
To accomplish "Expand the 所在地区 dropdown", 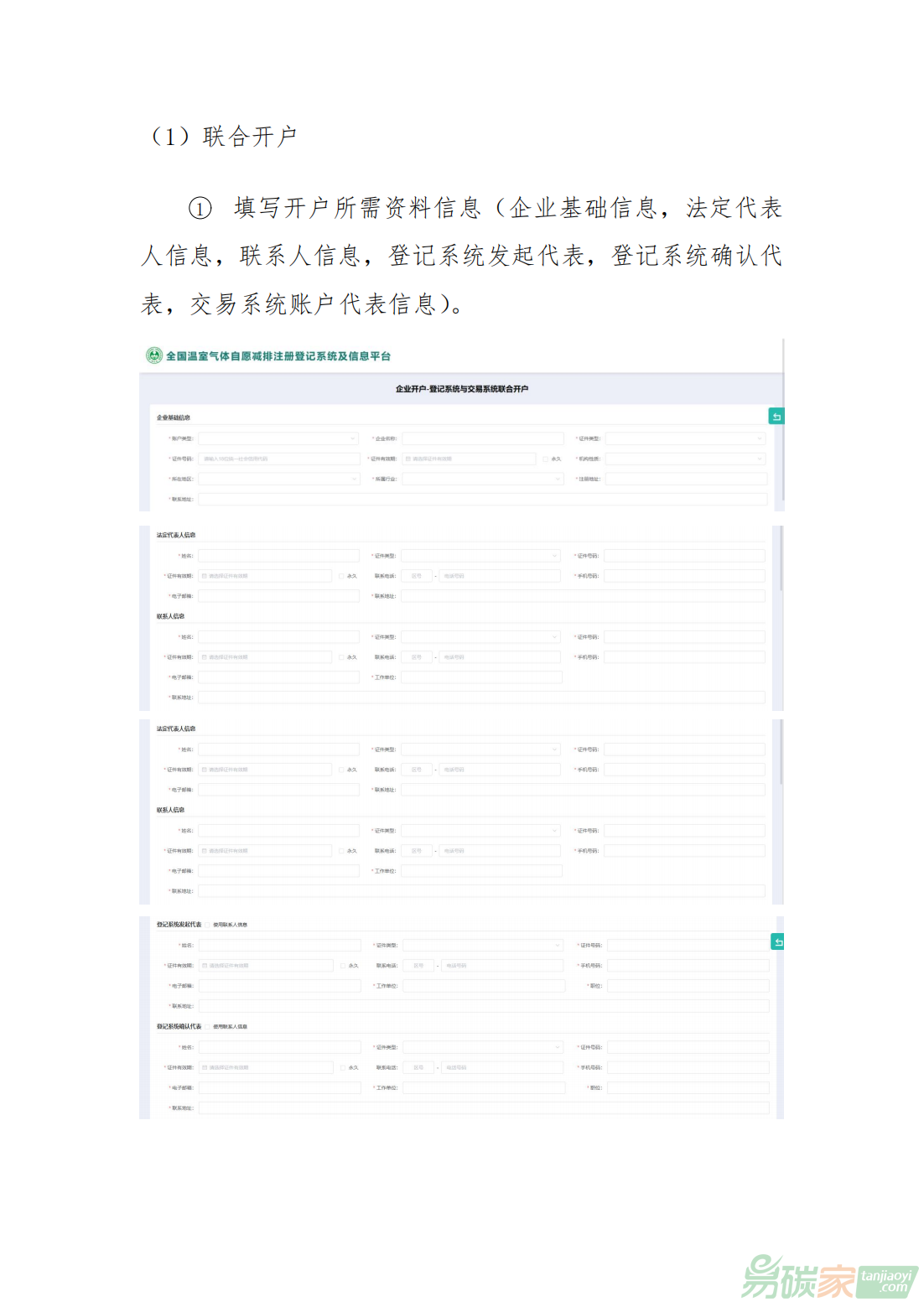I will pos(278,480).
